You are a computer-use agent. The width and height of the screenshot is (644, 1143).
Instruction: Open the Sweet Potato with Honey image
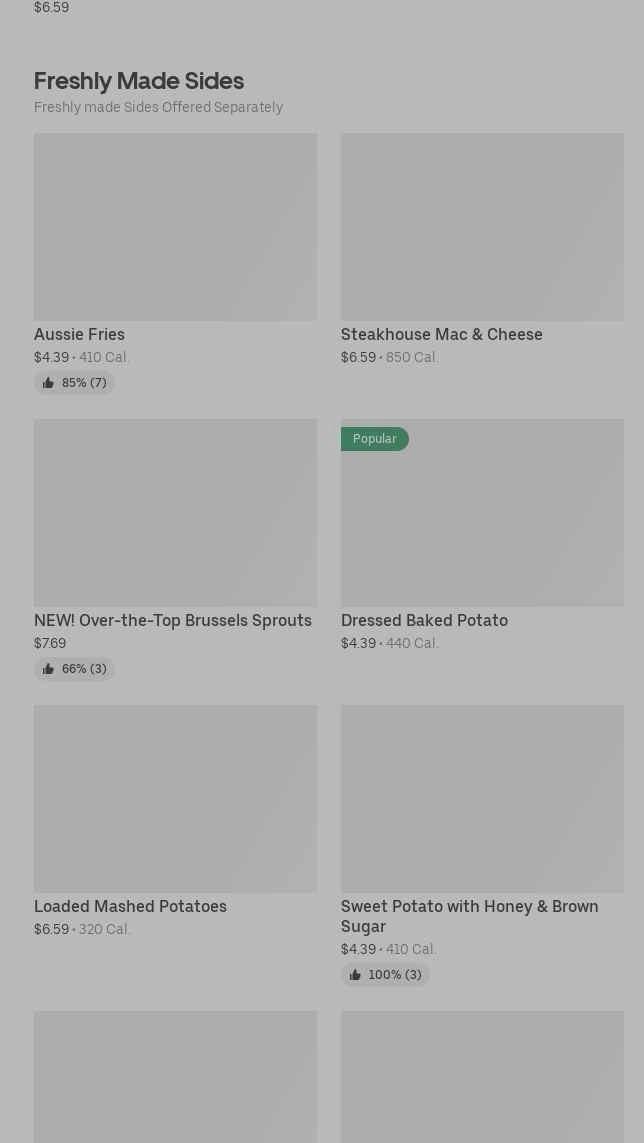click(x=482, y=798)
